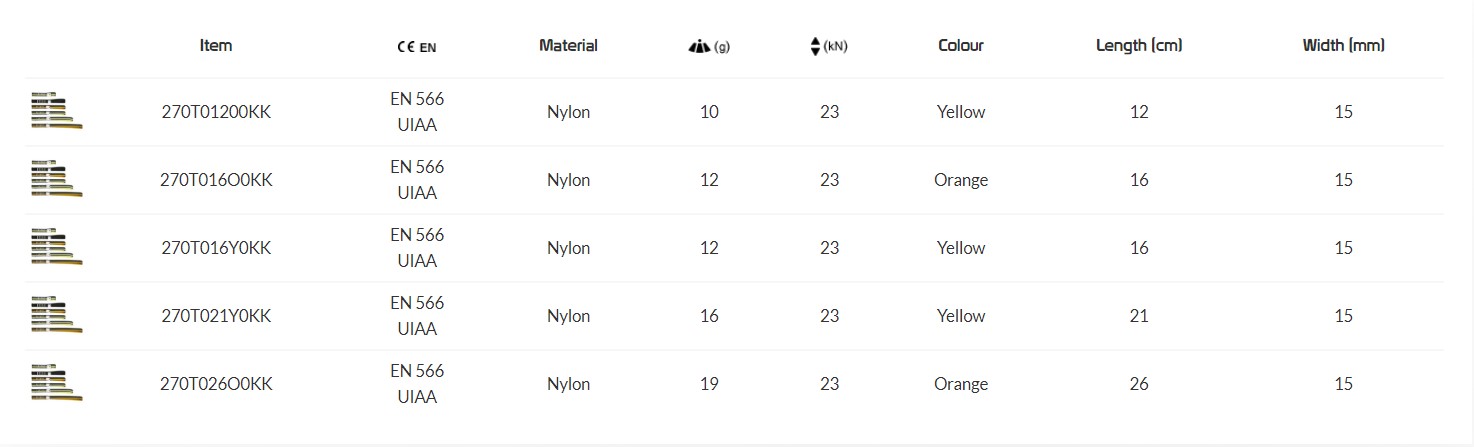
Task: Click the Colour column header
Action: pyautogui.click(x=961, y=45)
